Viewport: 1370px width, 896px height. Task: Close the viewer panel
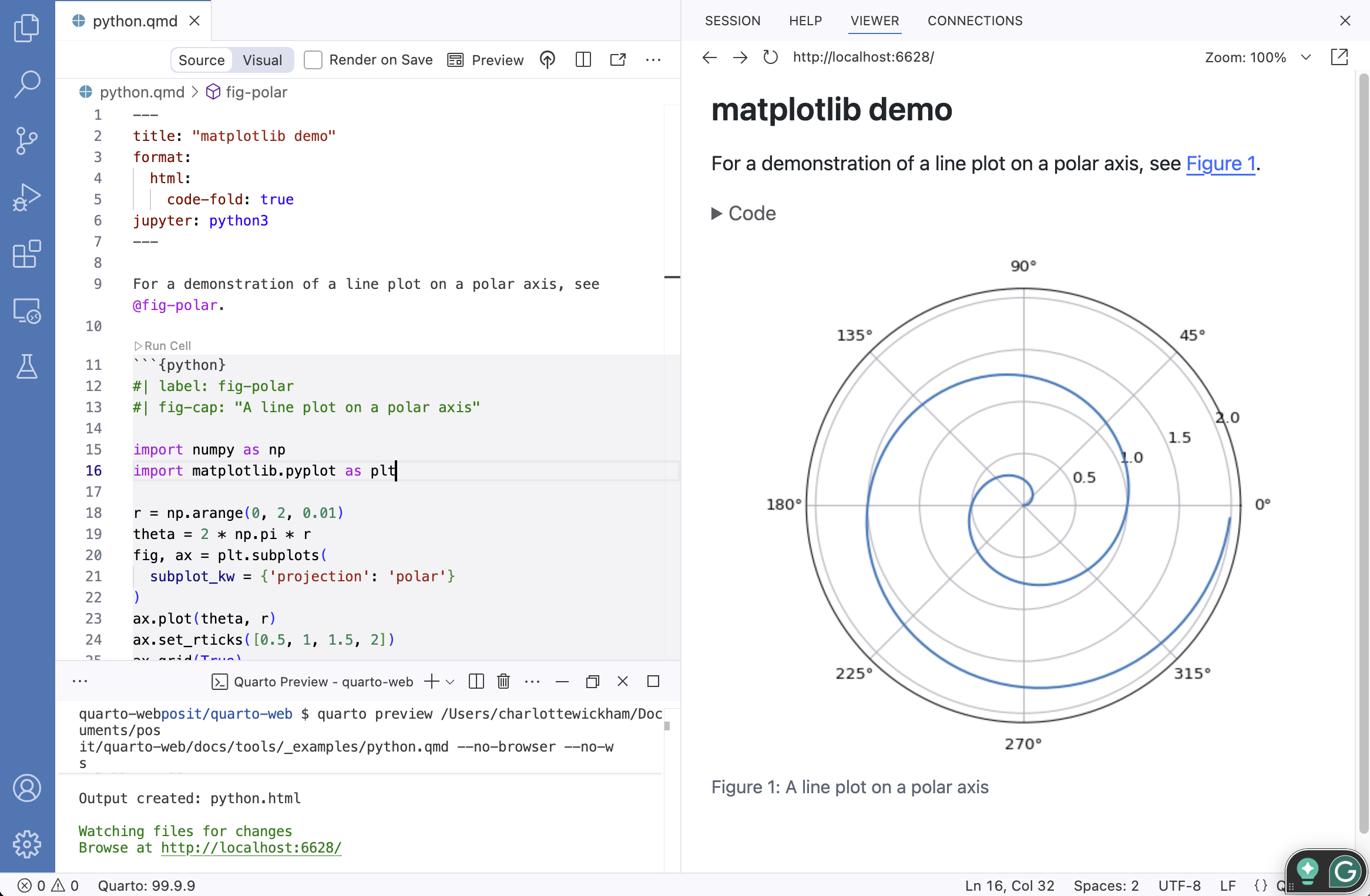point(1345,21)
